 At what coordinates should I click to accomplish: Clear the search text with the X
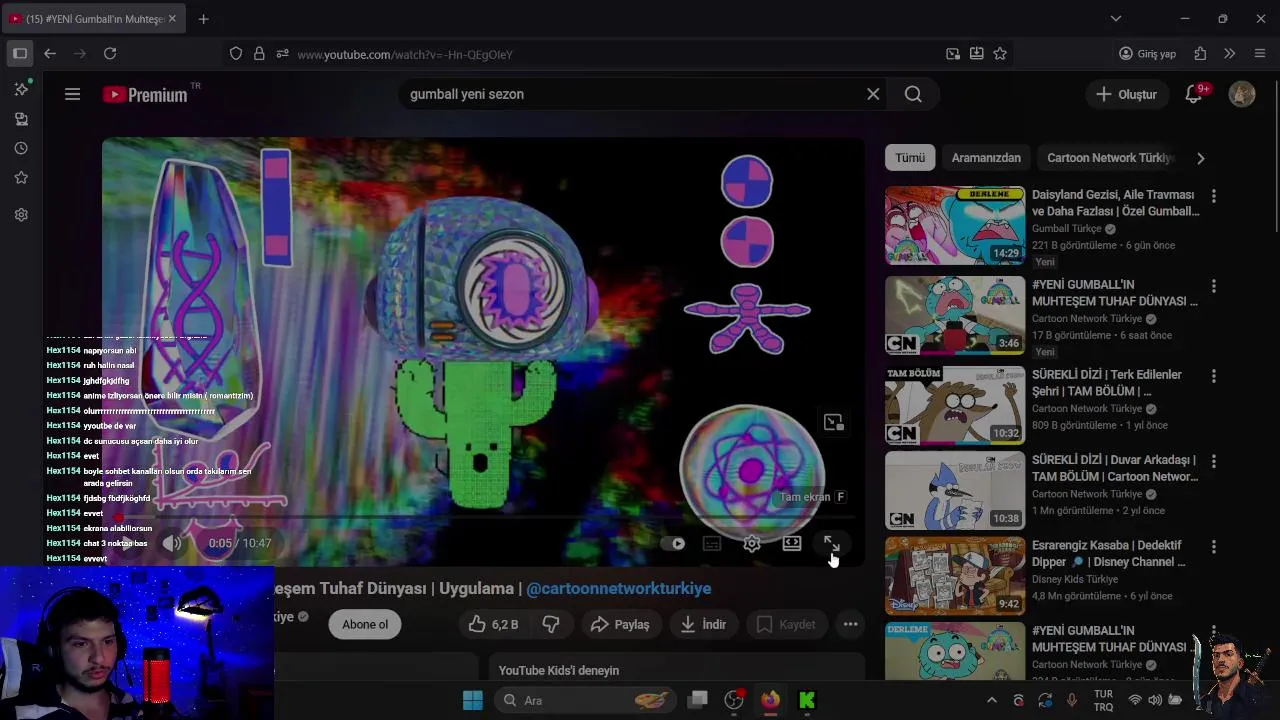click(x=873, y=94)
